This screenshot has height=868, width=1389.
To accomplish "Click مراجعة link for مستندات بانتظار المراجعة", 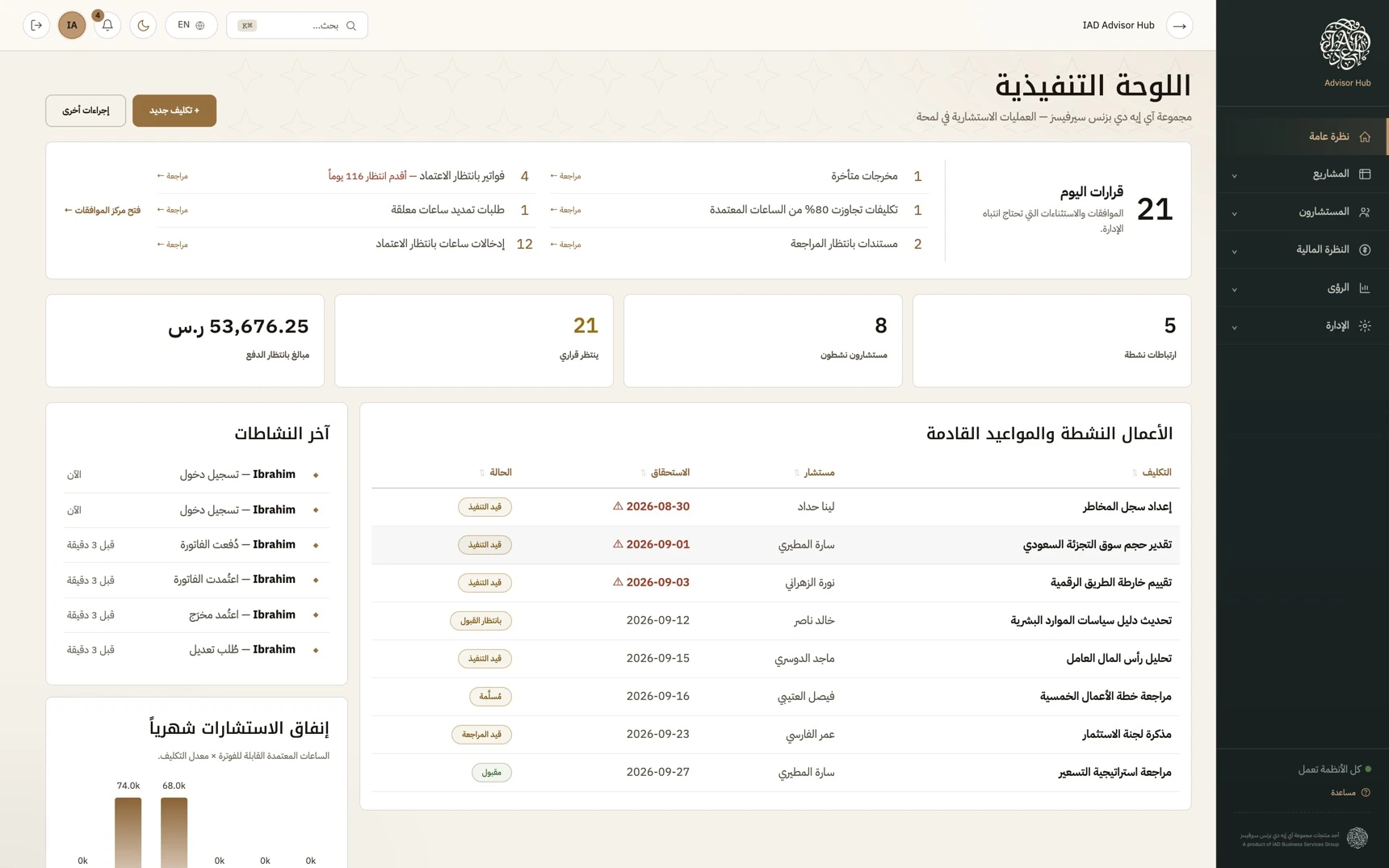I will coord(565,245).
